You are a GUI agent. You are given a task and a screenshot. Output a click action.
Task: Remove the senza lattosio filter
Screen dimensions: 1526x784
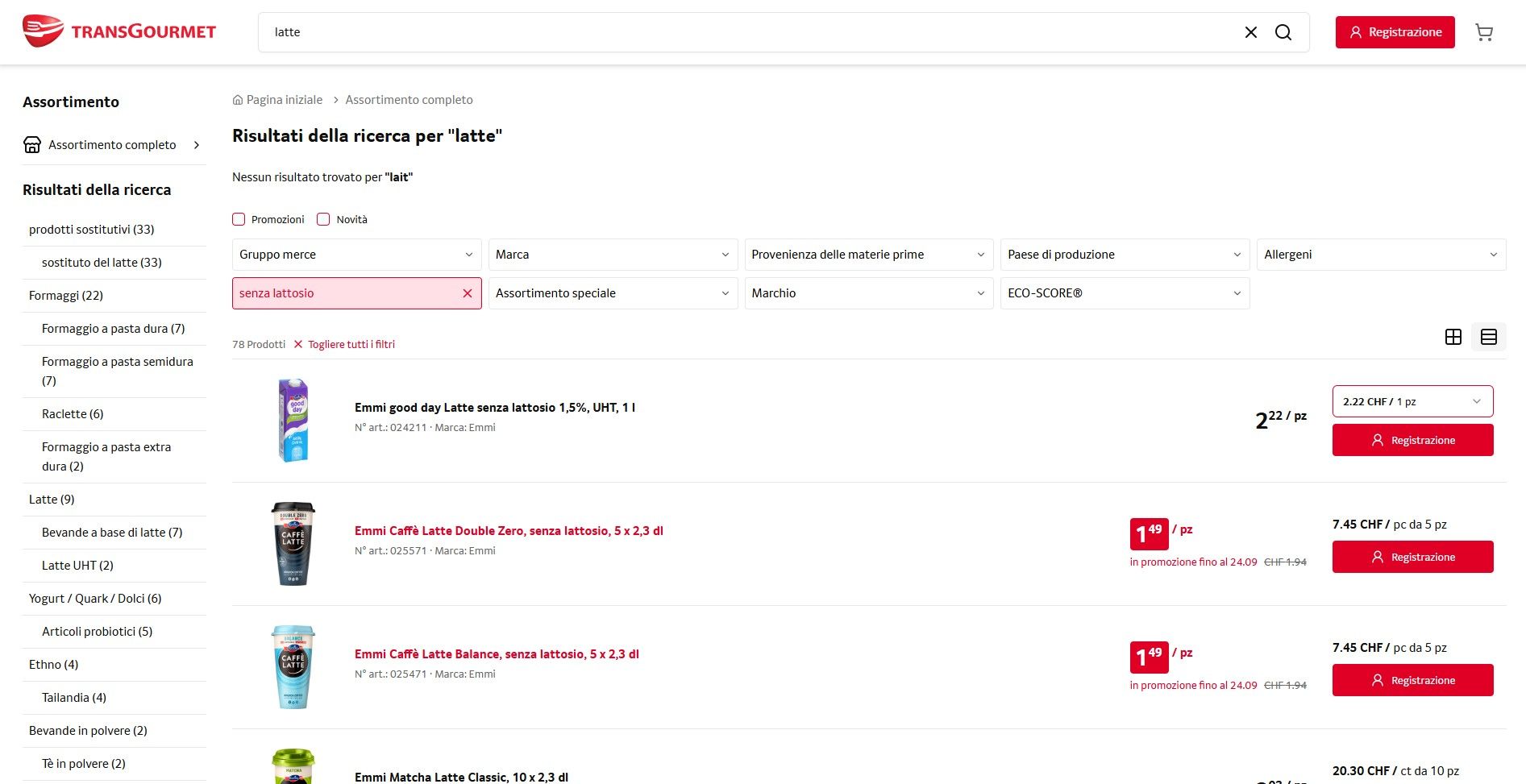[468, 293]
